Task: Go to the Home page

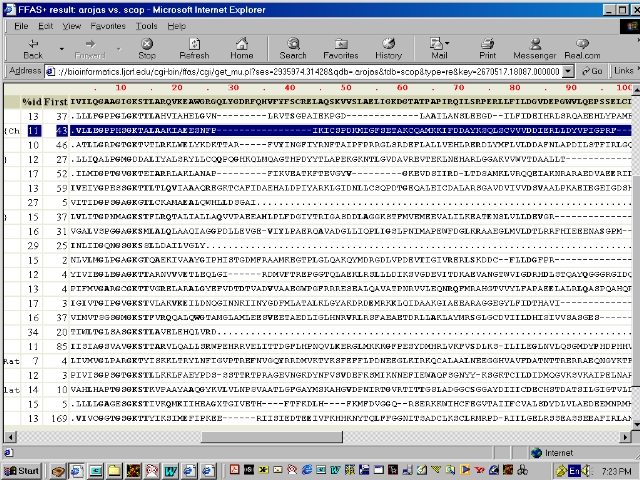Action: click(x=242, y=48)
